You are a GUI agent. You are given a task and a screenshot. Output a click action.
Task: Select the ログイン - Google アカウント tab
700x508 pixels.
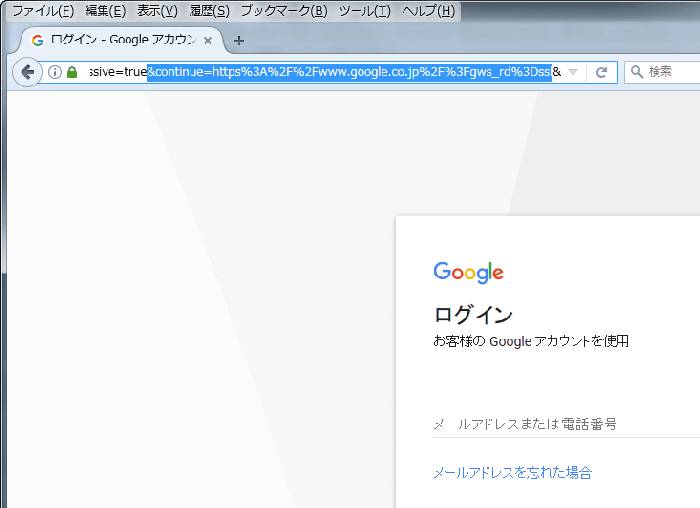click(x=121, y=40)
